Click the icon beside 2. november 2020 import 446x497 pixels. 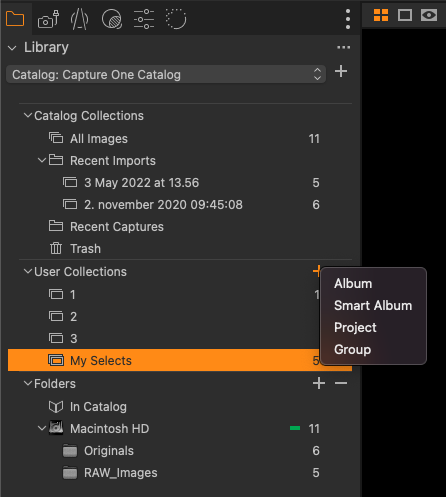click(70, 204)
